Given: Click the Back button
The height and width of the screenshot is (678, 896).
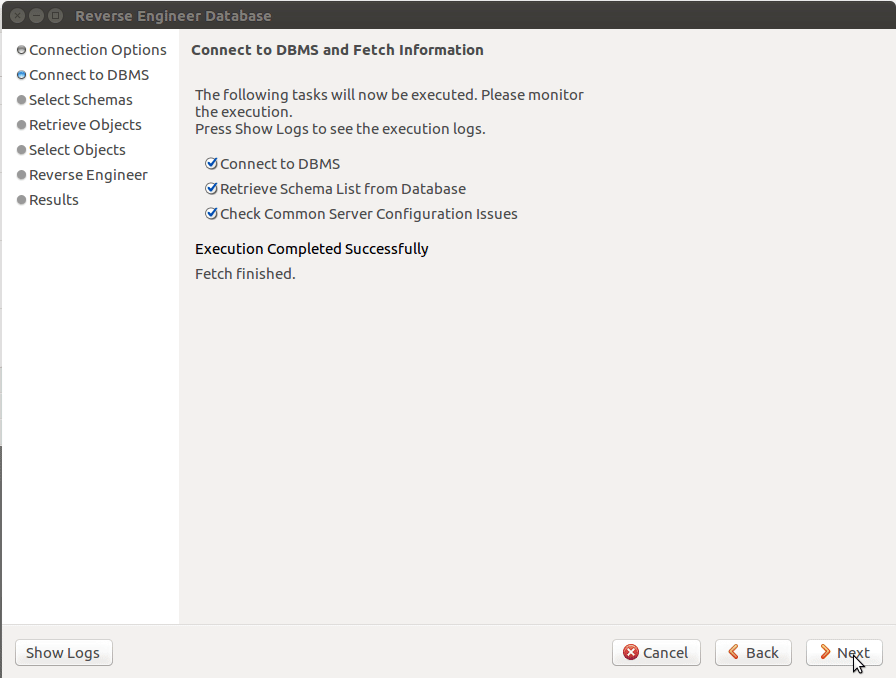Looking at the screenshot, I should (x=753, y=653).
